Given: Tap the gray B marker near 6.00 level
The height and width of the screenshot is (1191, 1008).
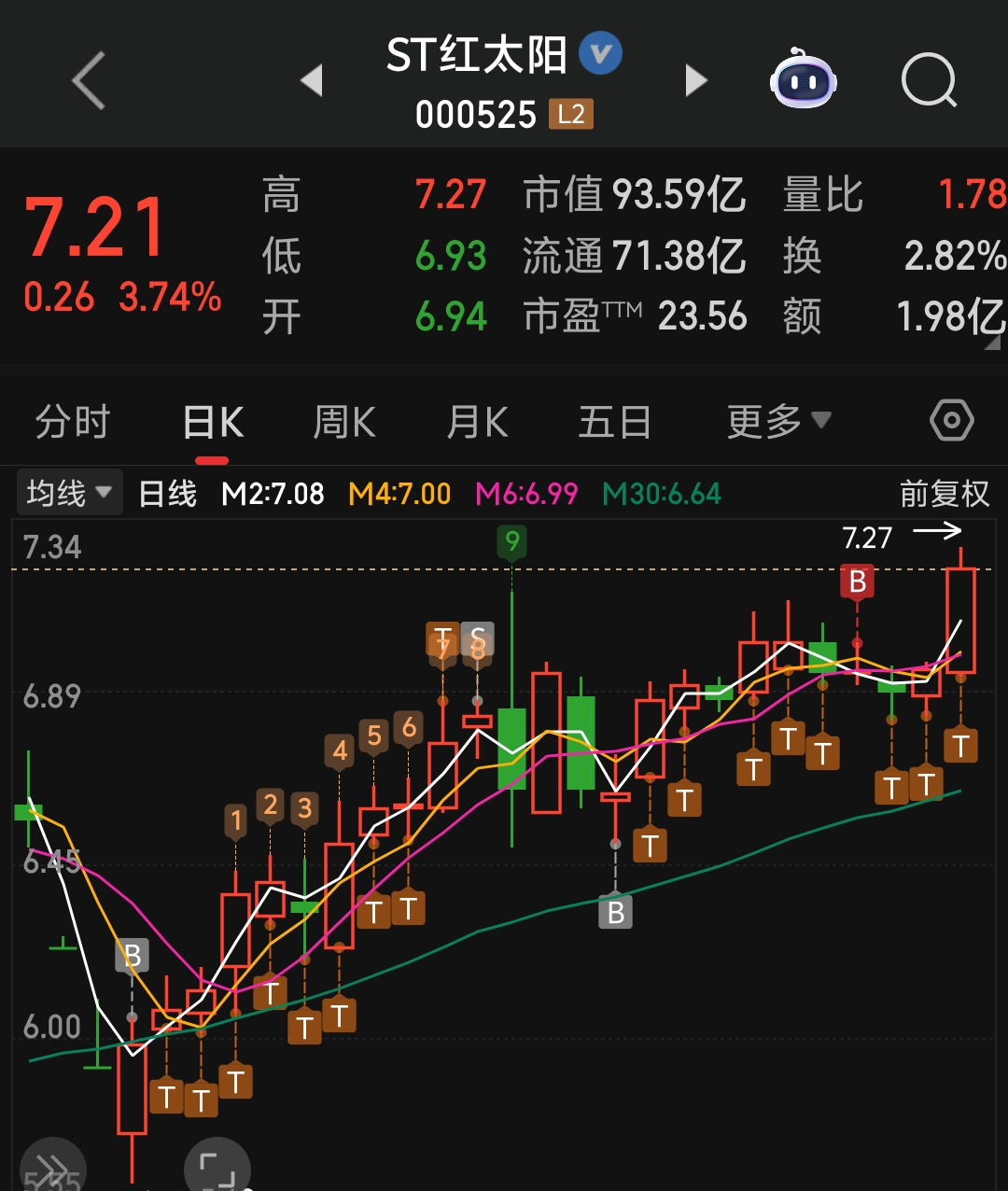Looking at the screenshot, I should pyautogui.click(x=133, y=956).
